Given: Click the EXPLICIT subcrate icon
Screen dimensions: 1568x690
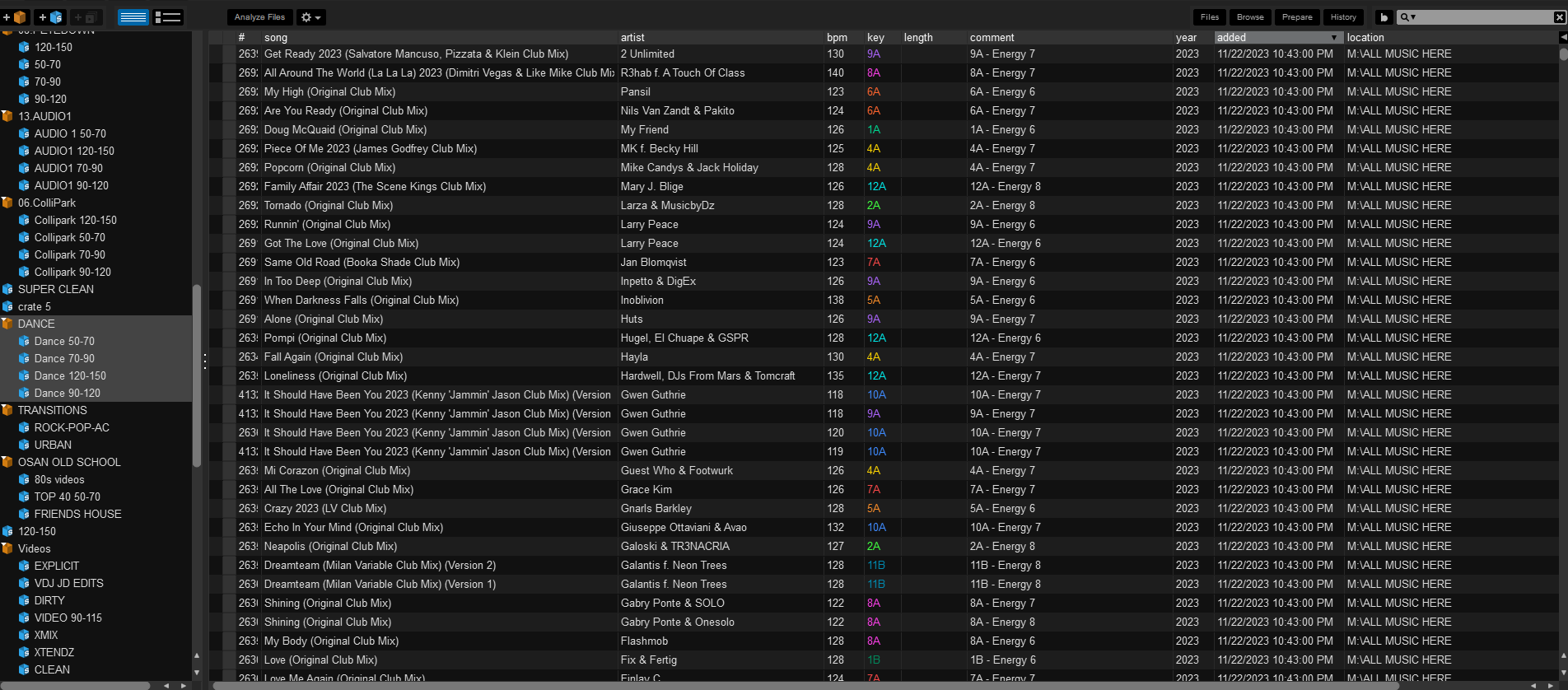Looking at the screenshot, I should click(24, 566).
